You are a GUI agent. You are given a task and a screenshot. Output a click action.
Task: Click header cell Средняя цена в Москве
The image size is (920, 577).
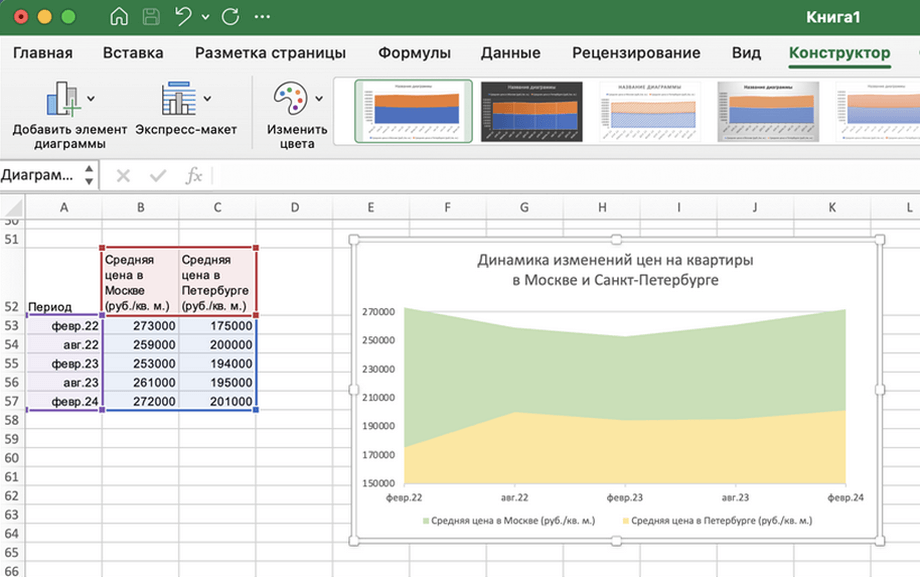point(141,282)
